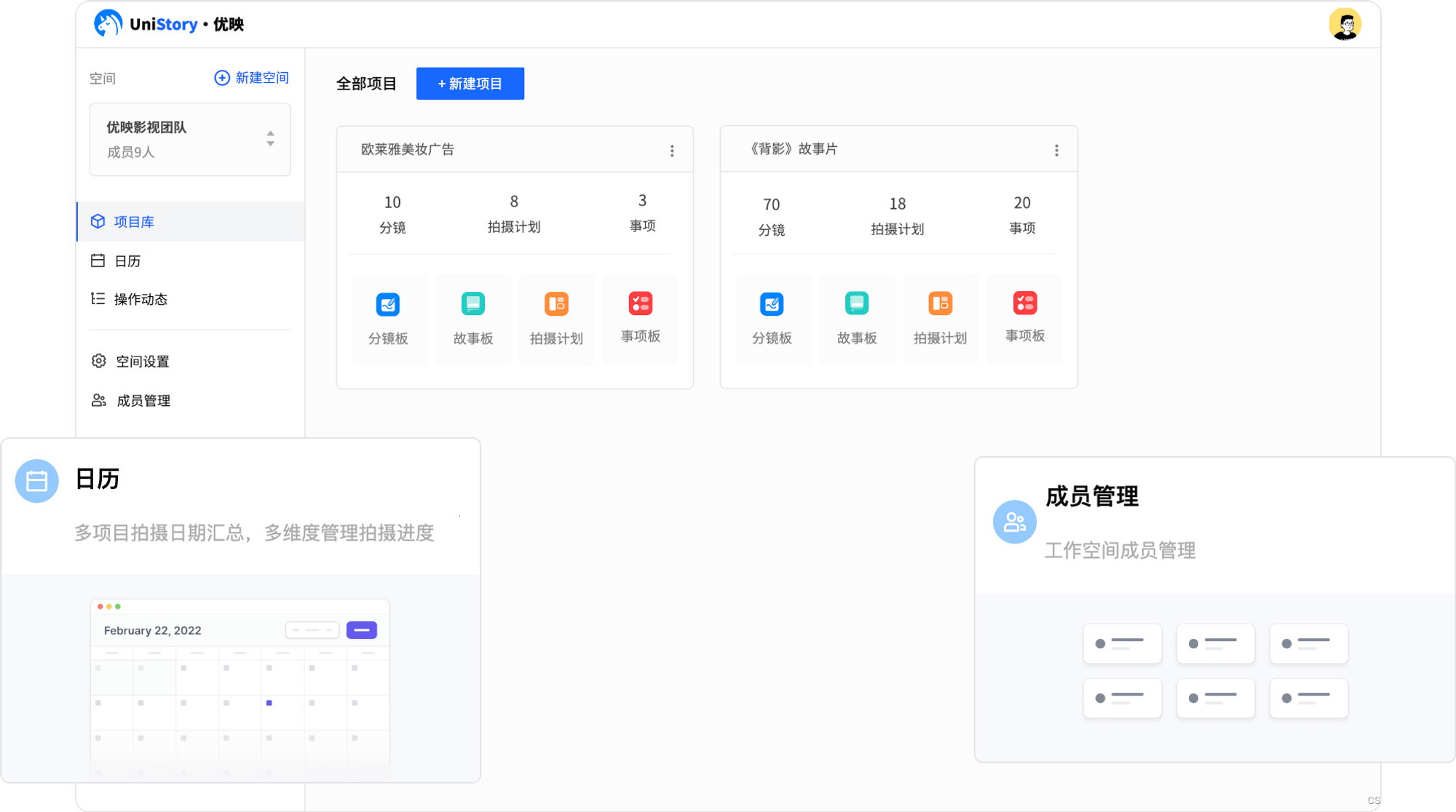
Task: Open more options for 欧莱雅美妆广告 card
Action: (x=672, y=151)
